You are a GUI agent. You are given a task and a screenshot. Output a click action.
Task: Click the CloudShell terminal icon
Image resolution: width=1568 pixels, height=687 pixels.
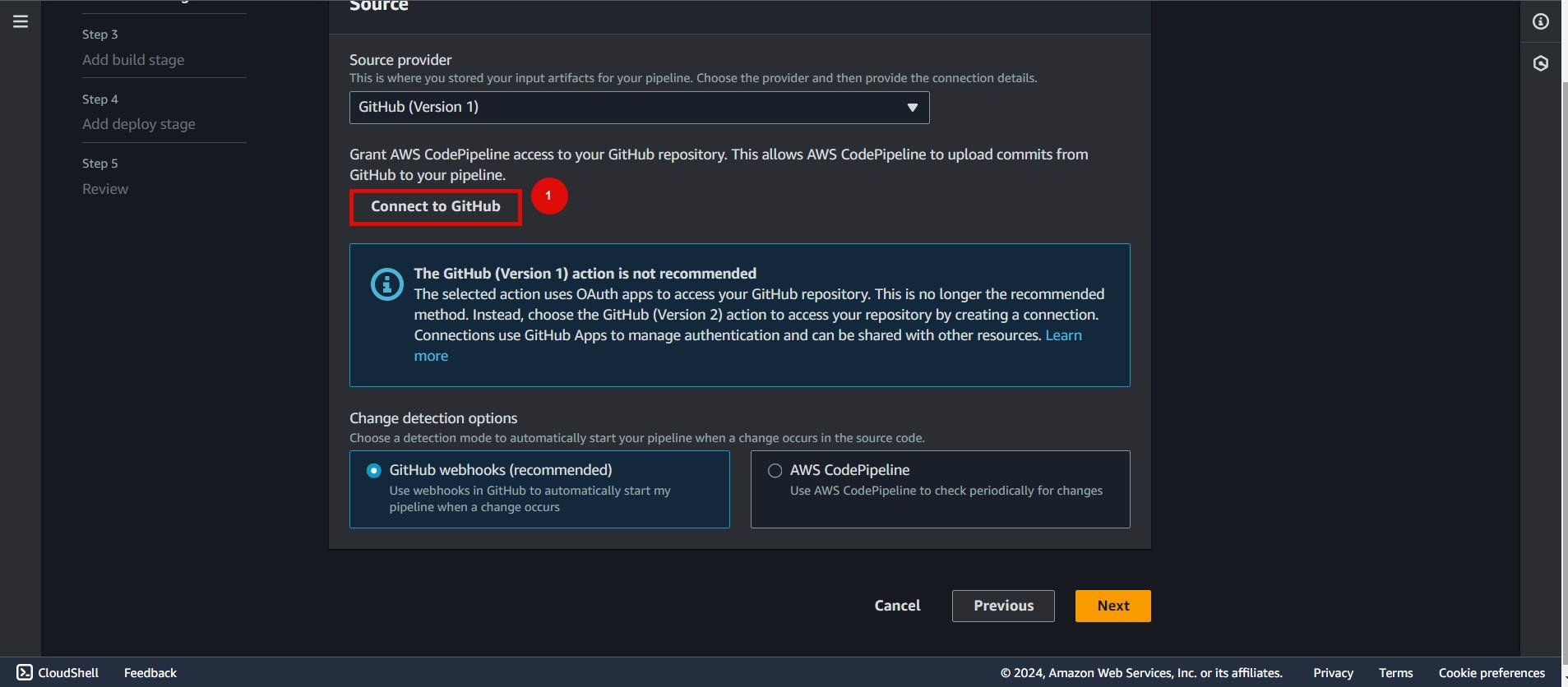[x=25, y=672]
